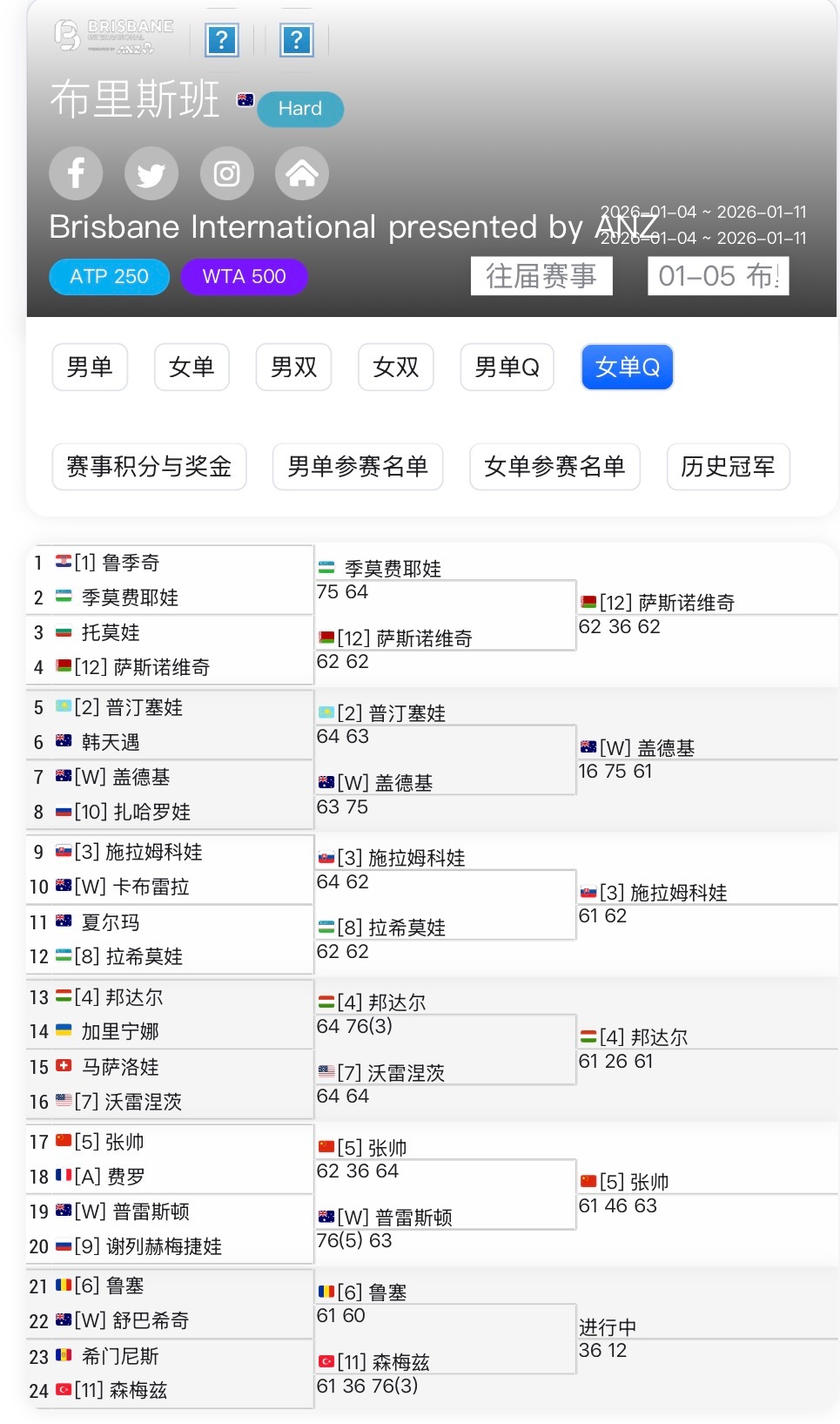Viewport: 840px width, 1424px height.
Task: Switch to the 男单 tab
Action: [90, 367]
